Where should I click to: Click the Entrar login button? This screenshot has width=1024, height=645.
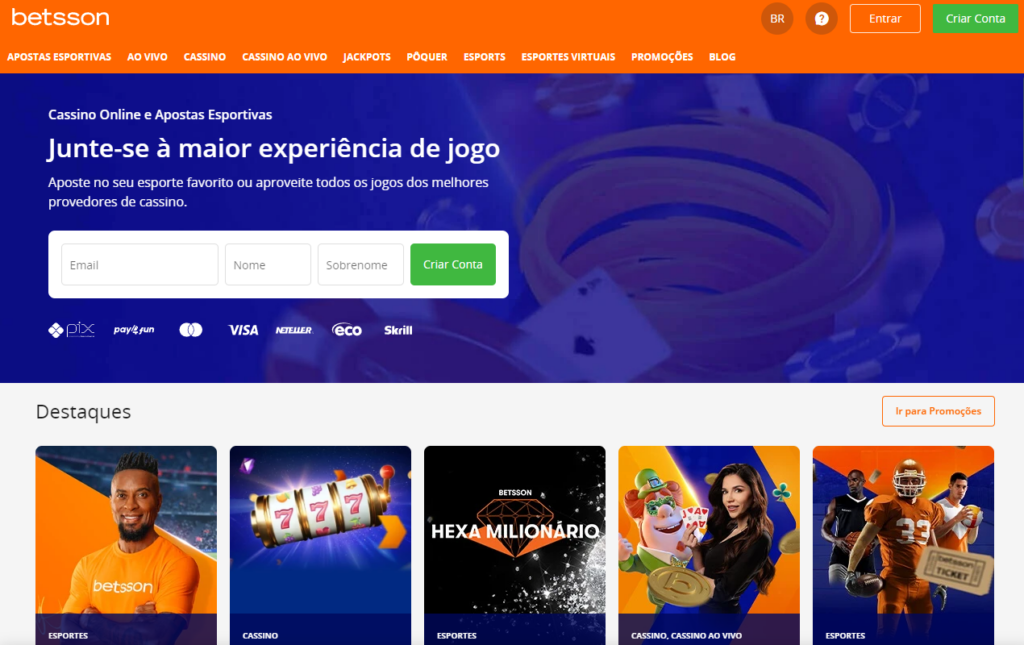(885, 18)
